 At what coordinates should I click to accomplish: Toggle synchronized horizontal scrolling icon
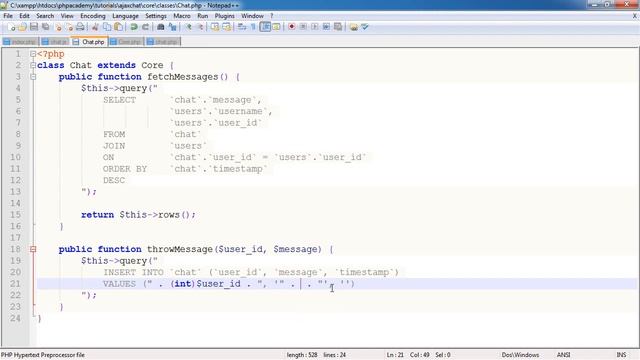[227, 27]
